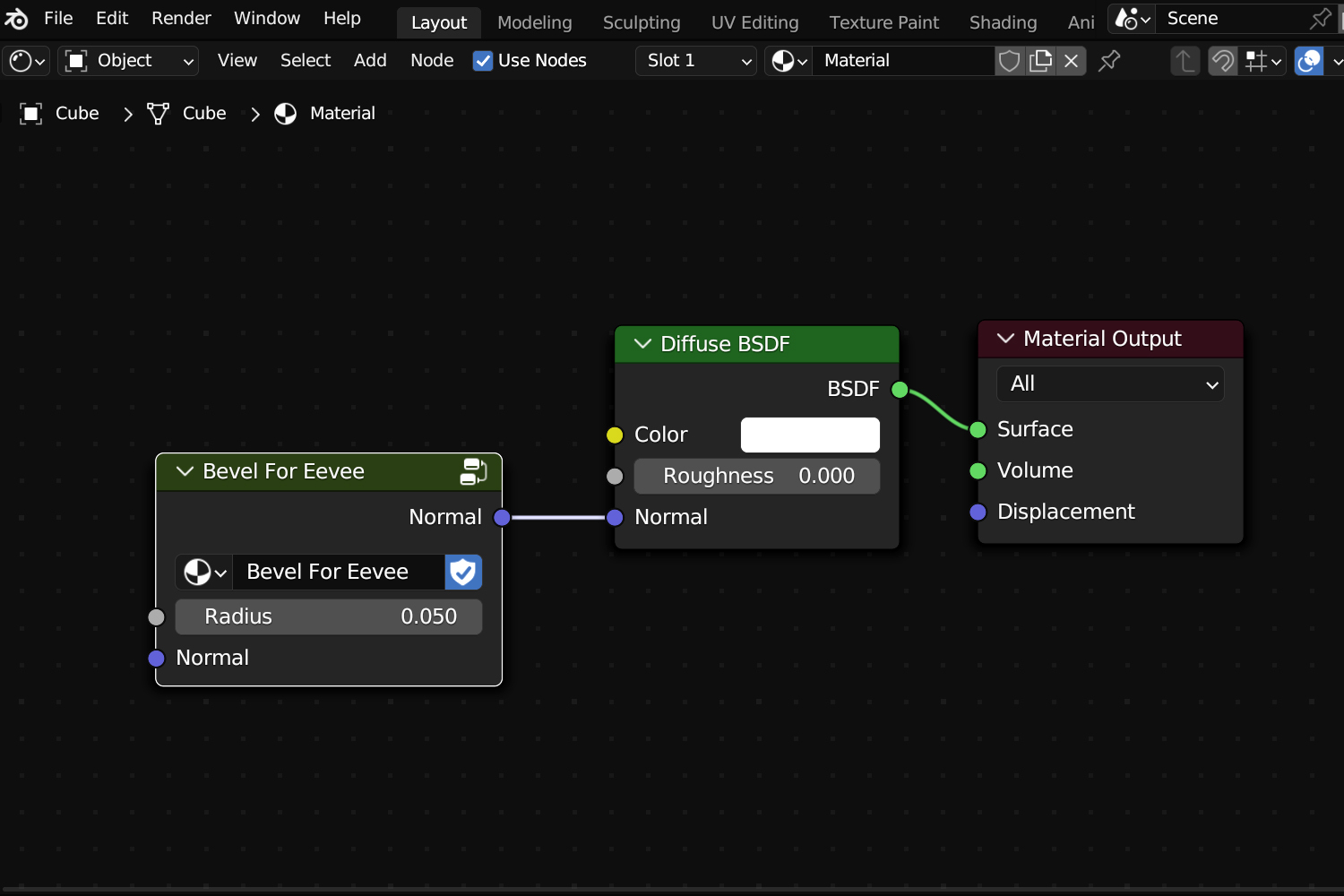Click the Bevel For Eevee group name field
Image resolution: width=1344 pixels, height=896 pixels.
point(339,573)
